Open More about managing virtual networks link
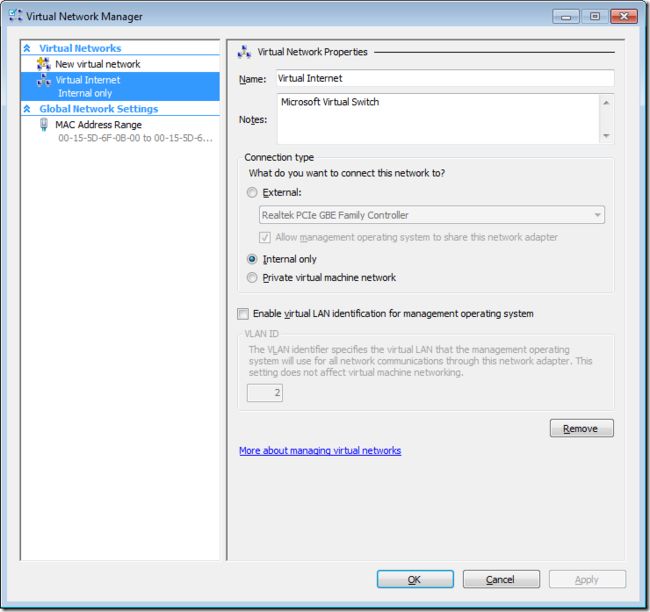Image resolution: width=650 pixels, height=612 pixels. [320, 450]
